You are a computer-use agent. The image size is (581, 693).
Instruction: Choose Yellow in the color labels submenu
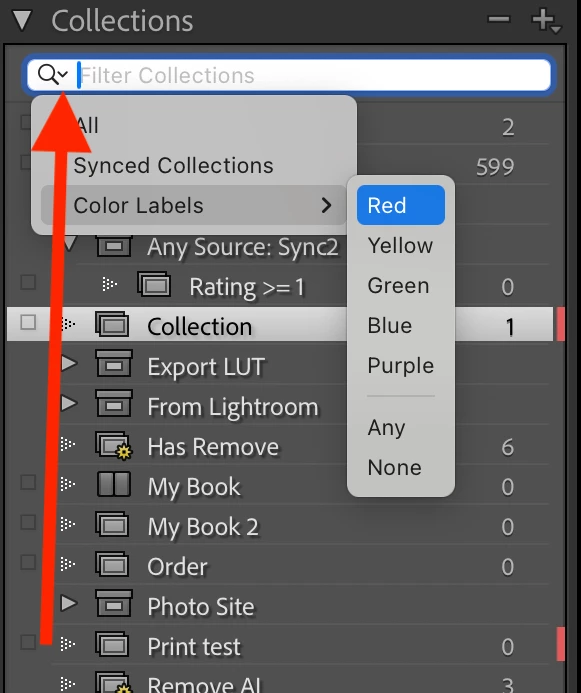[401, 245]
